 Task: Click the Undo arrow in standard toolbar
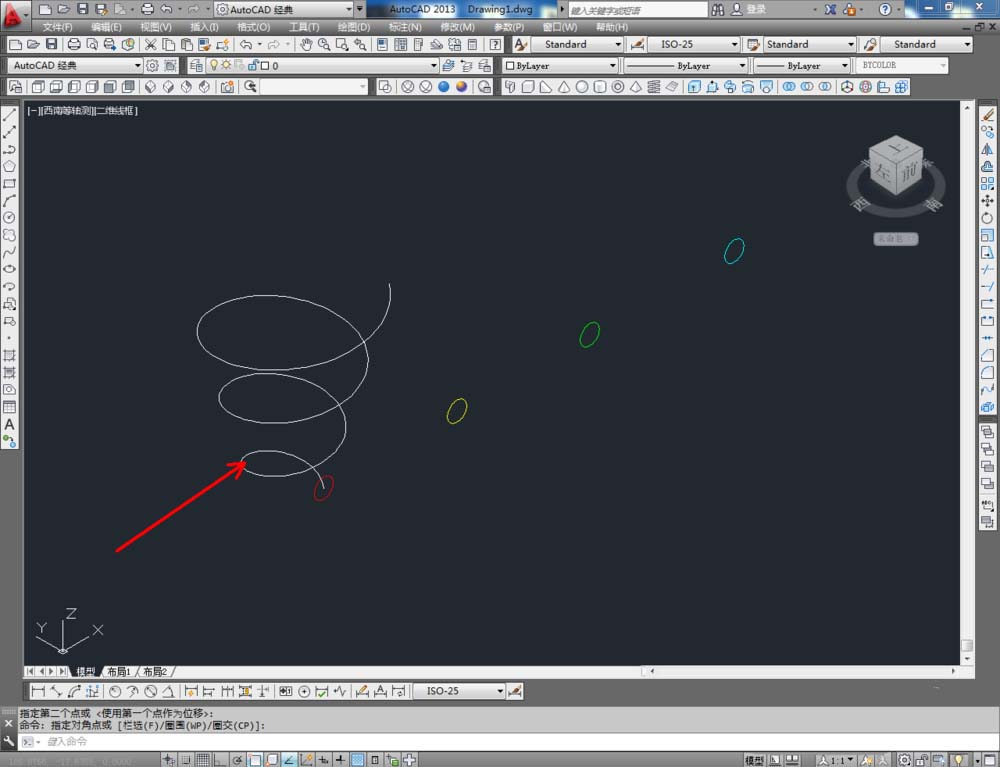pos(246,45)
